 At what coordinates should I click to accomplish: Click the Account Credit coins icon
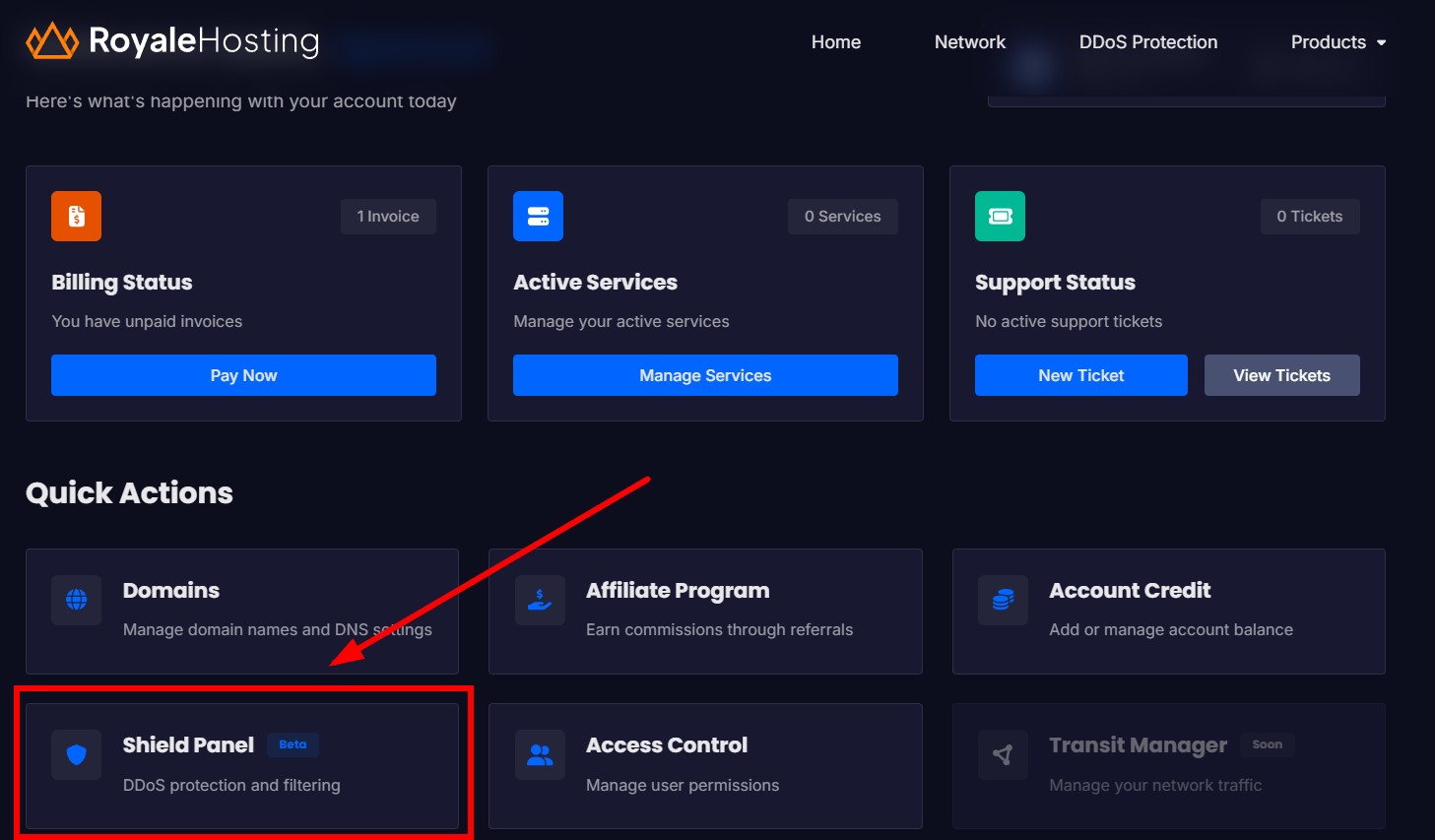point(1003,600)
